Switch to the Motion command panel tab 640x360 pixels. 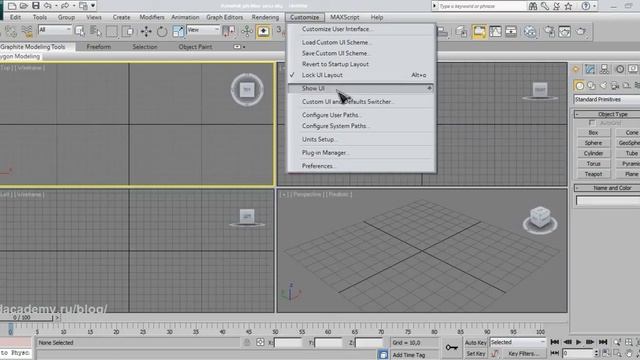pyautogui.click(x=620, y=69)
